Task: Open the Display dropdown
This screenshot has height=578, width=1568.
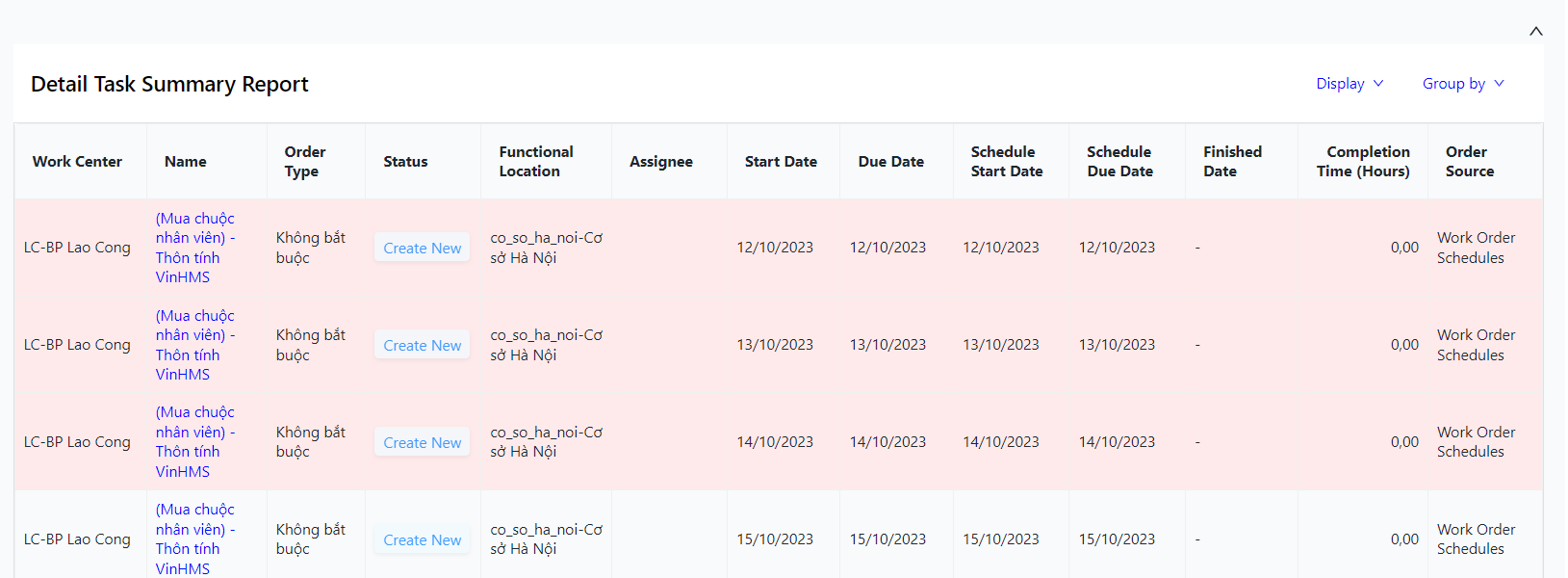Action: [x=1350, y=84]
